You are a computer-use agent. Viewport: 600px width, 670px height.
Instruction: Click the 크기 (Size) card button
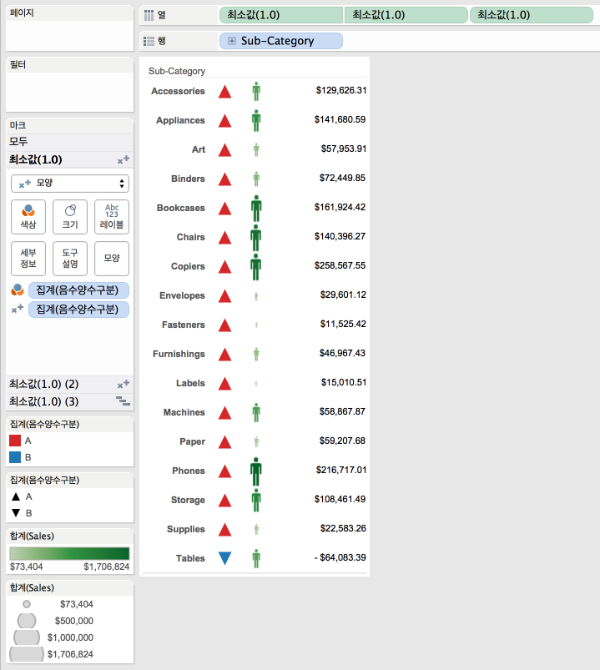(x=70, y=218)
